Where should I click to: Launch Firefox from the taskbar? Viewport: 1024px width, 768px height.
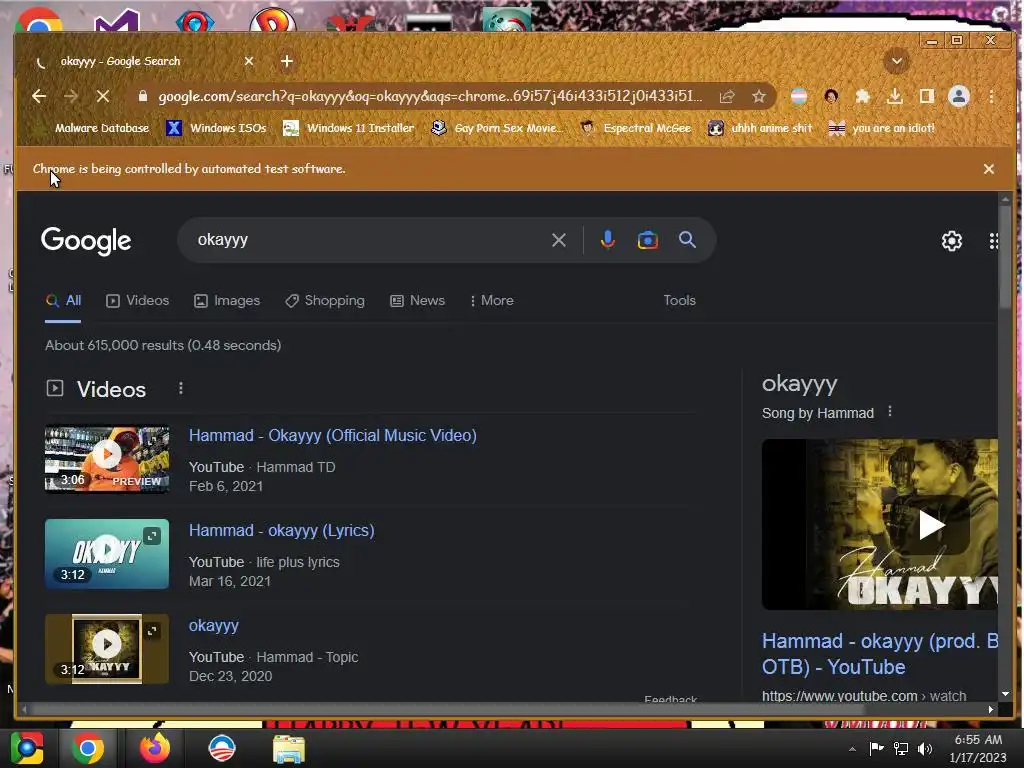[x=155, y=748]
